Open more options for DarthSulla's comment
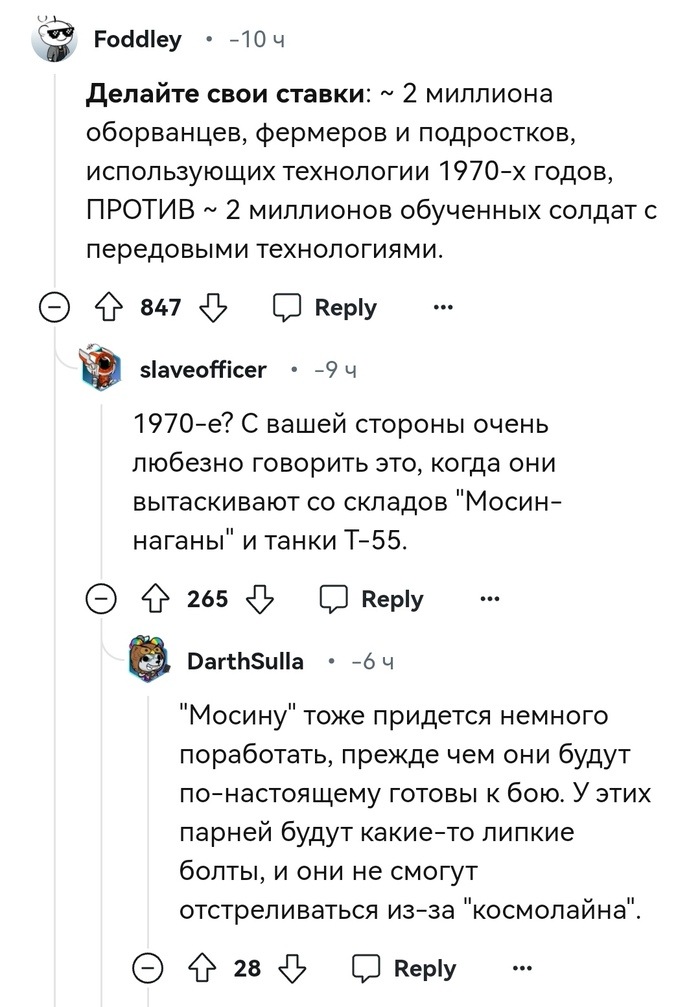The width and height of the screenshot is (700, 1007). (x=522, y=968)
